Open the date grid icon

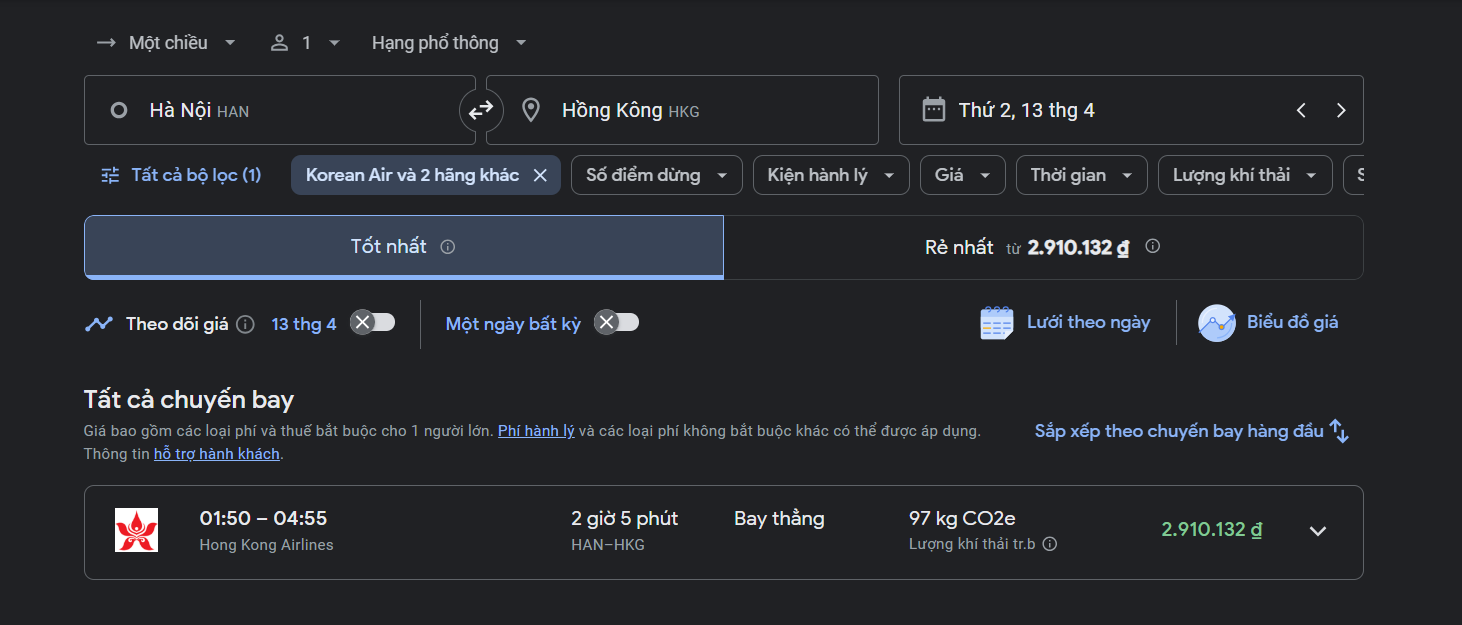pyautogui.click(x=997, y=323)
